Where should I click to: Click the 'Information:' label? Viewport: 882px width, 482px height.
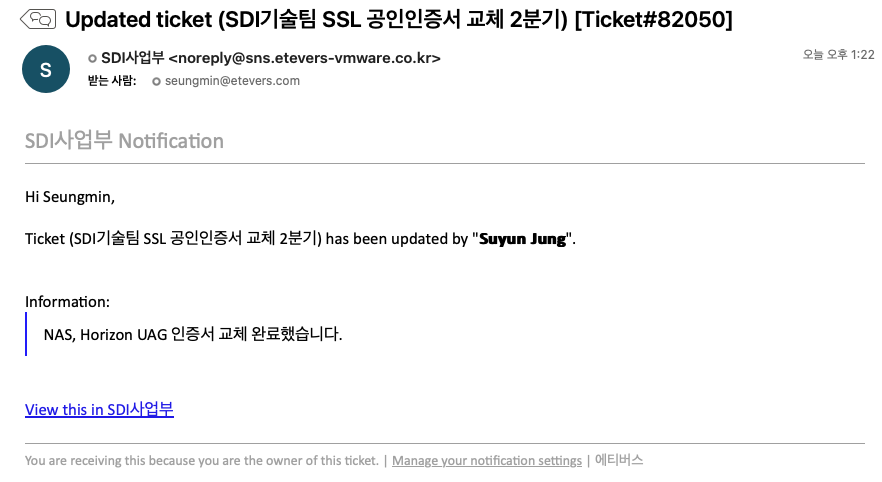(x=68, y=302)
